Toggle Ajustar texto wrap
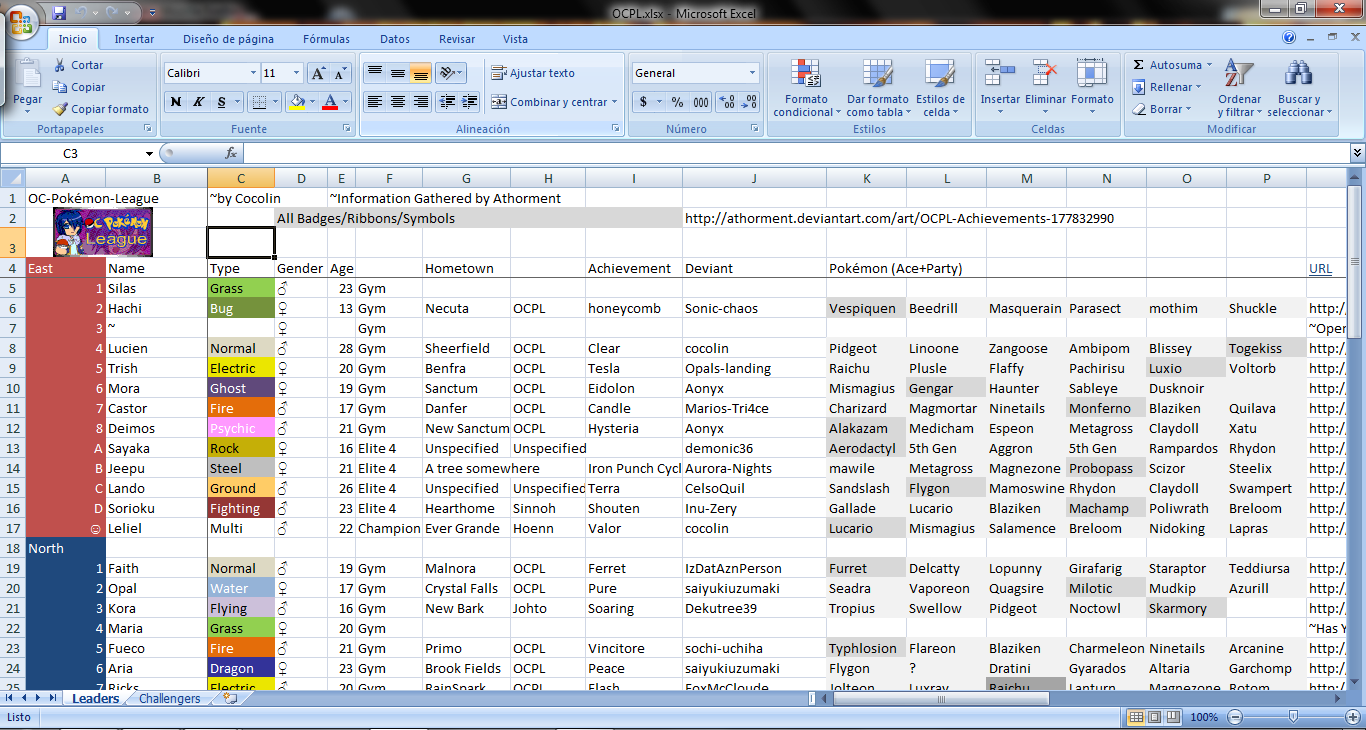Image resolution: width=1366 pixels, height=730 pixels. coord(533,73)
